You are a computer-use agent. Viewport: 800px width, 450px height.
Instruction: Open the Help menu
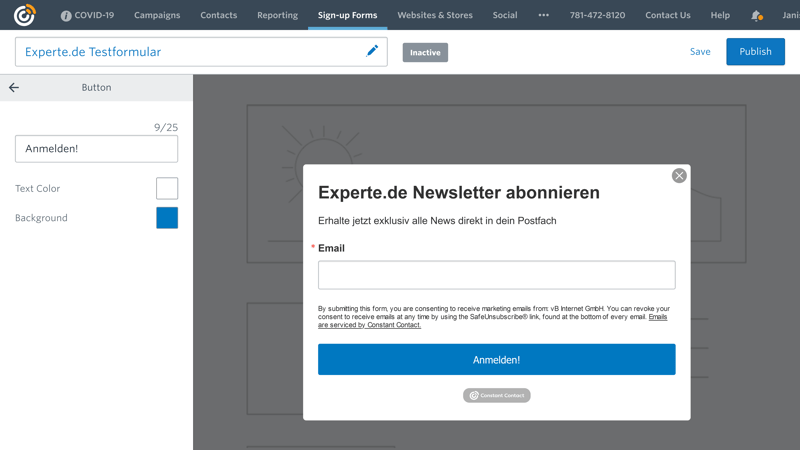pos(720,15)
